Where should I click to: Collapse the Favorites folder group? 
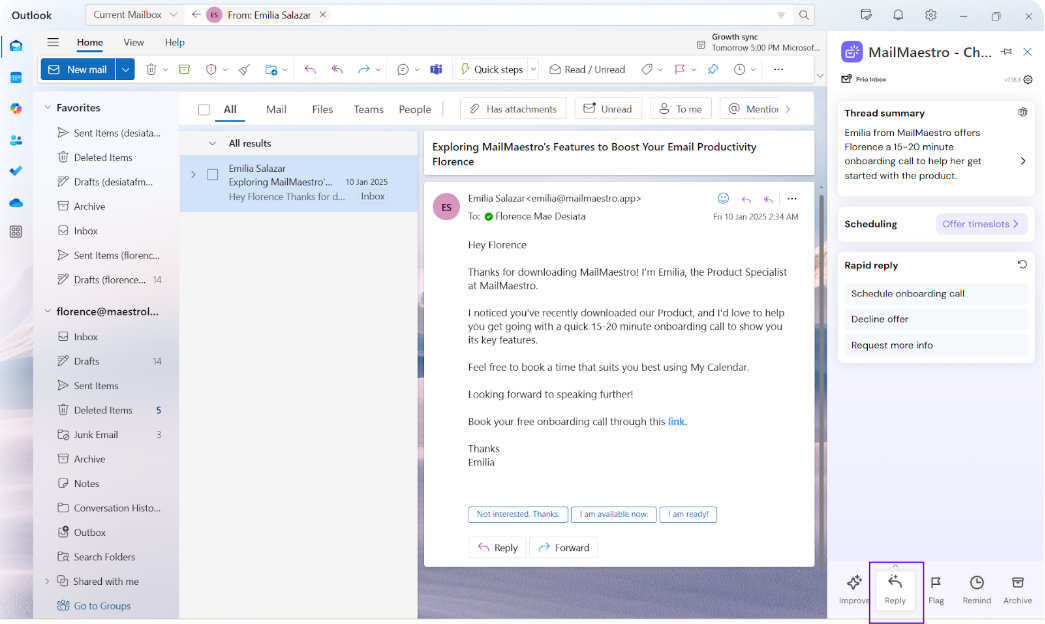pos(47,107)
